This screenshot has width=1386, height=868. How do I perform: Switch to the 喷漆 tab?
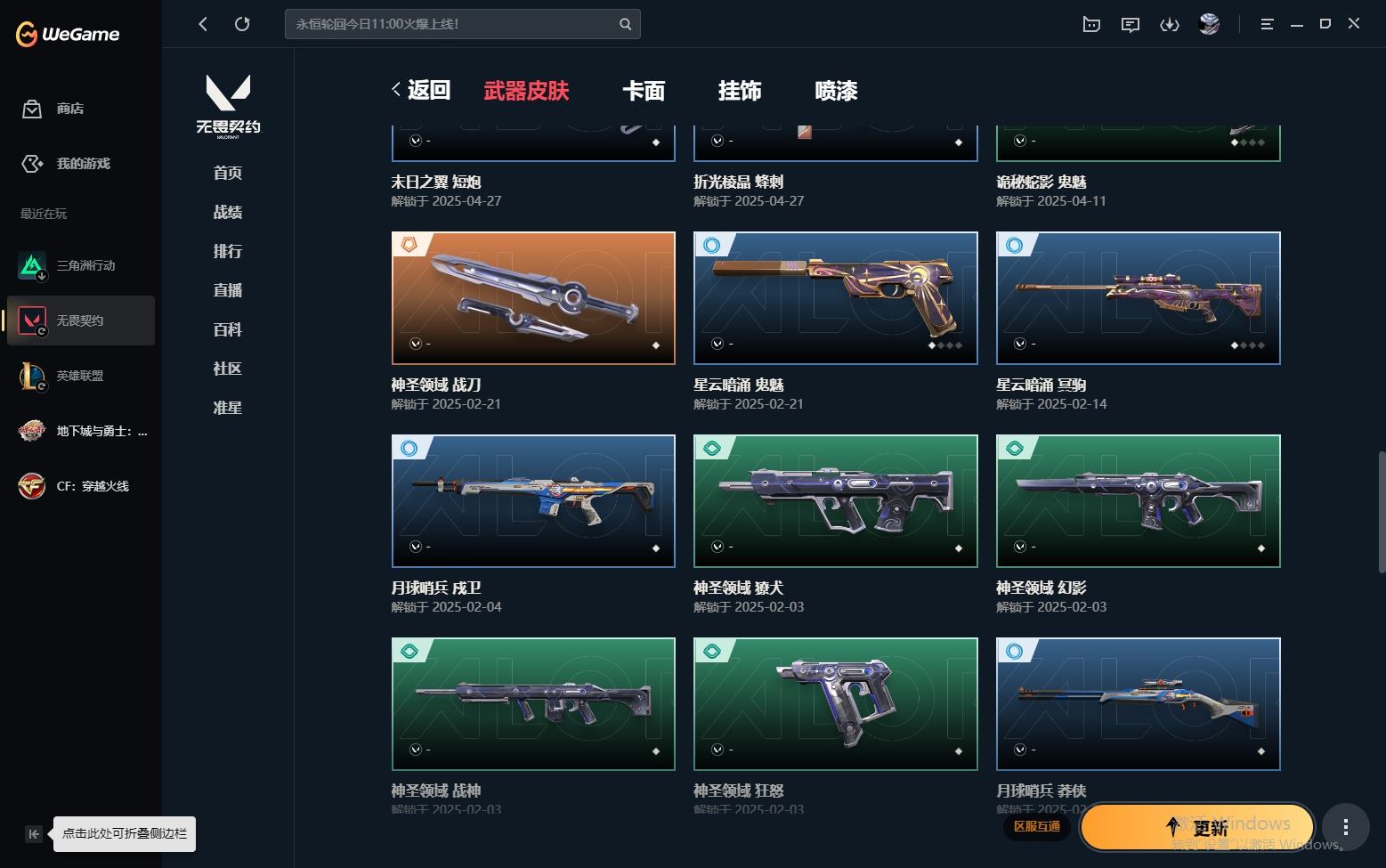coord(836,91)
